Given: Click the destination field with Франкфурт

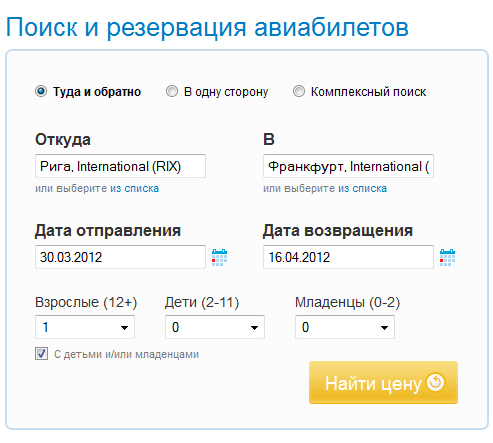Looking at the screenshot, I should [x=348, y=166].
